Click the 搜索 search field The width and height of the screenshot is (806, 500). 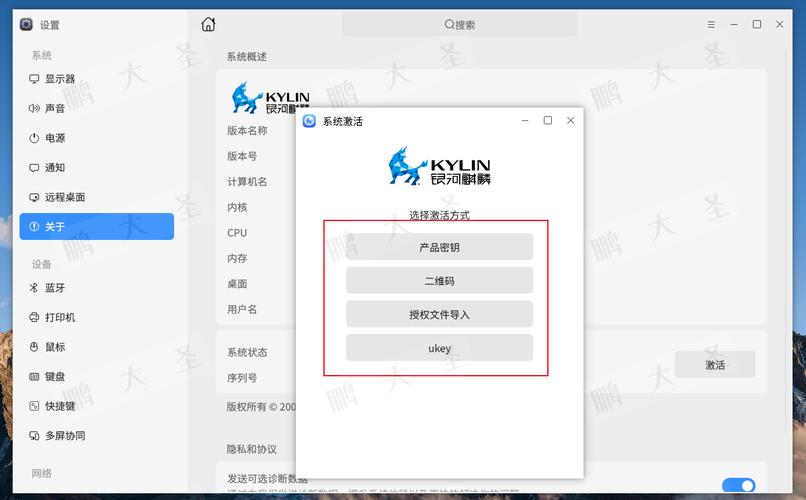tap(459, 25)
